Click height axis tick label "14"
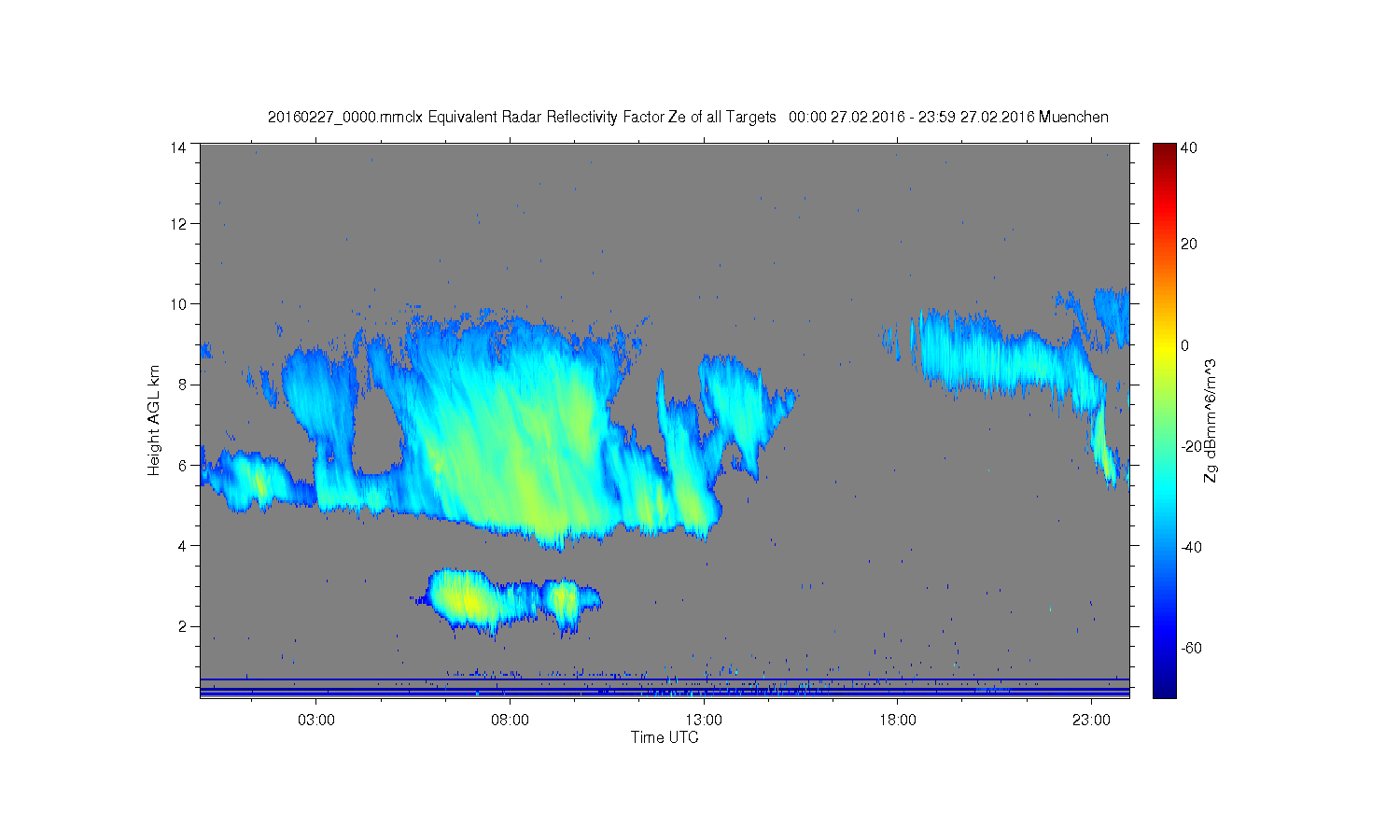The image size is (1400, 840). (x=178, y=147)
